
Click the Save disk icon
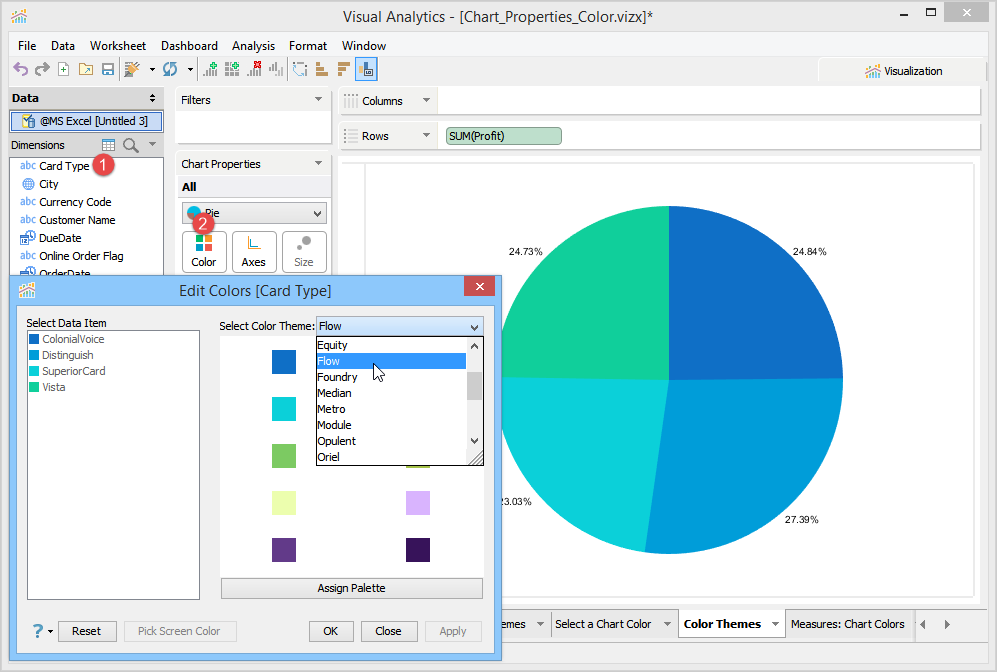[108, 69]
